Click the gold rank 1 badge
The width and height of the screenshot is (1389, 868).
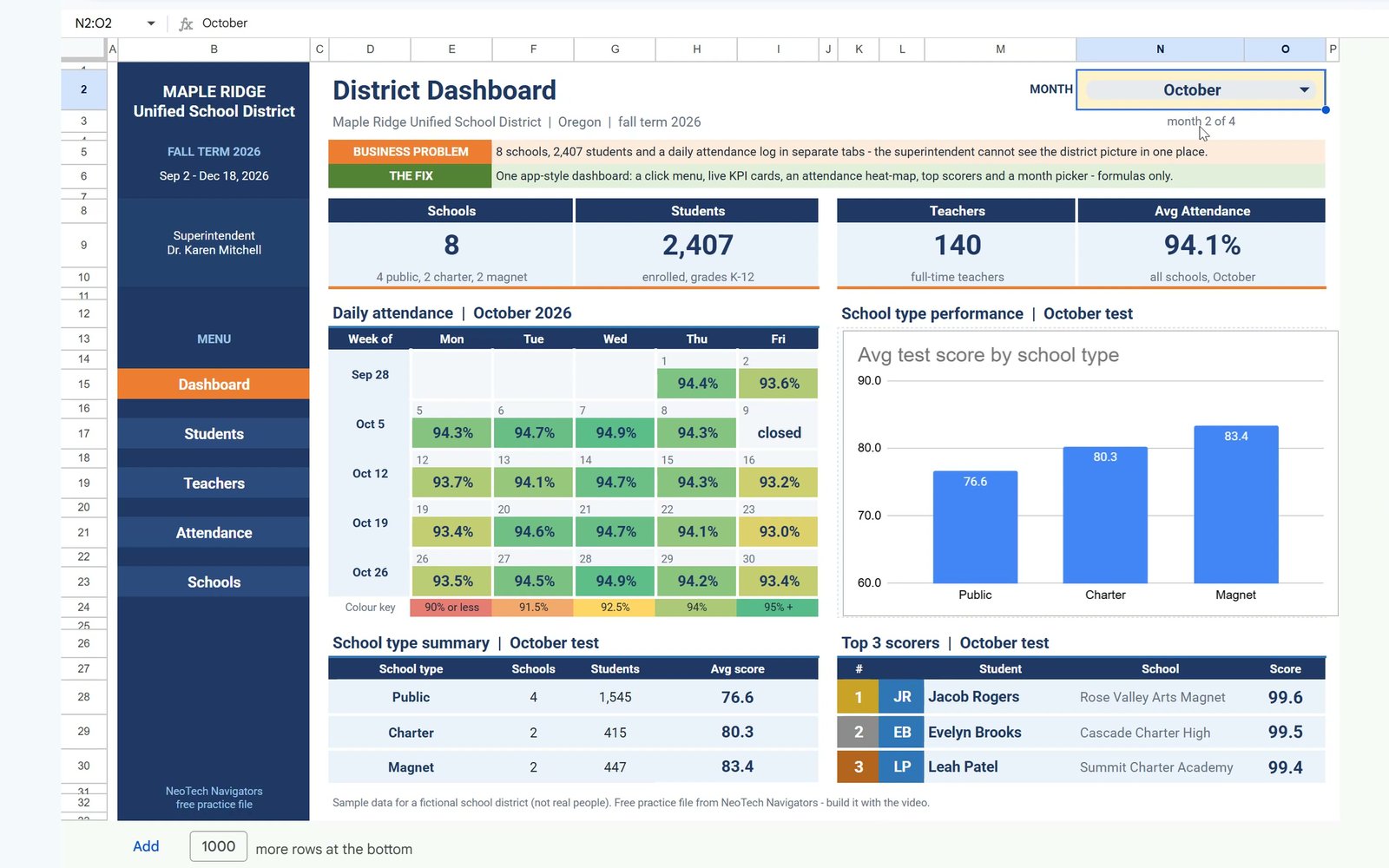859,697
